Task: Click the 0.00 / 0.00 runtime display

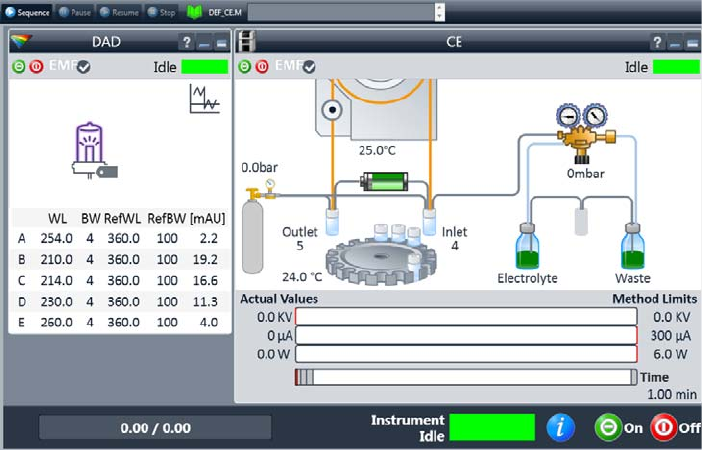Action: (x=155, y=428)
